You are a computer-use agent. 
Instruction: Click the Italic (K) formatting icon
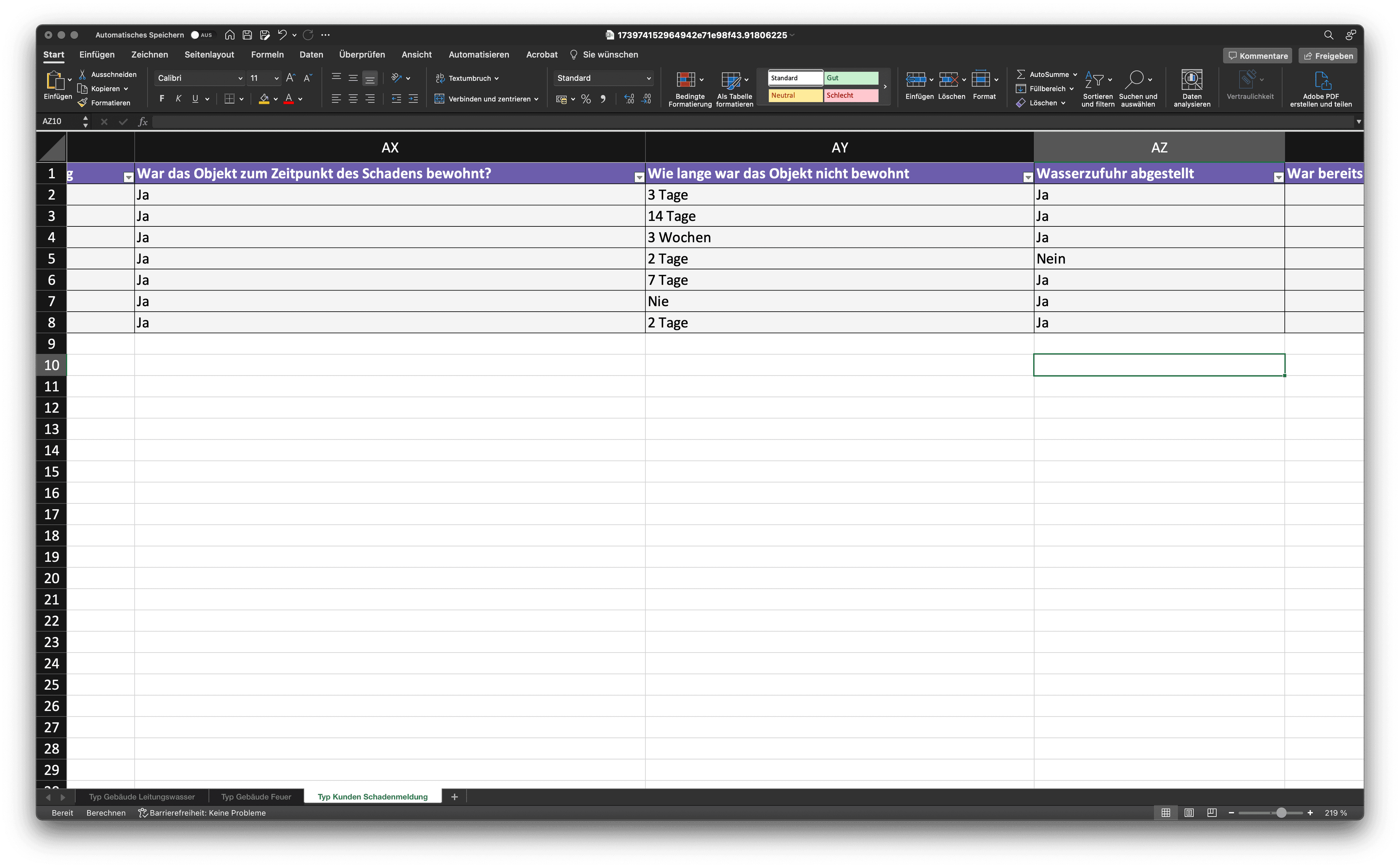point(179,99)
